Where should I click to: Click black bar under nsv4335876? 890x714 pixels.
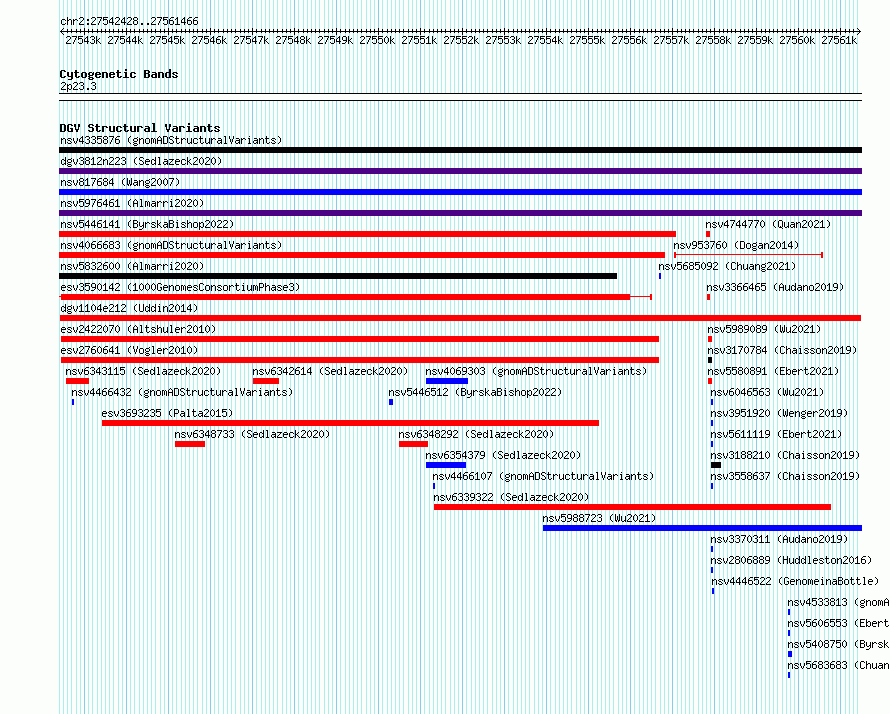460,150
